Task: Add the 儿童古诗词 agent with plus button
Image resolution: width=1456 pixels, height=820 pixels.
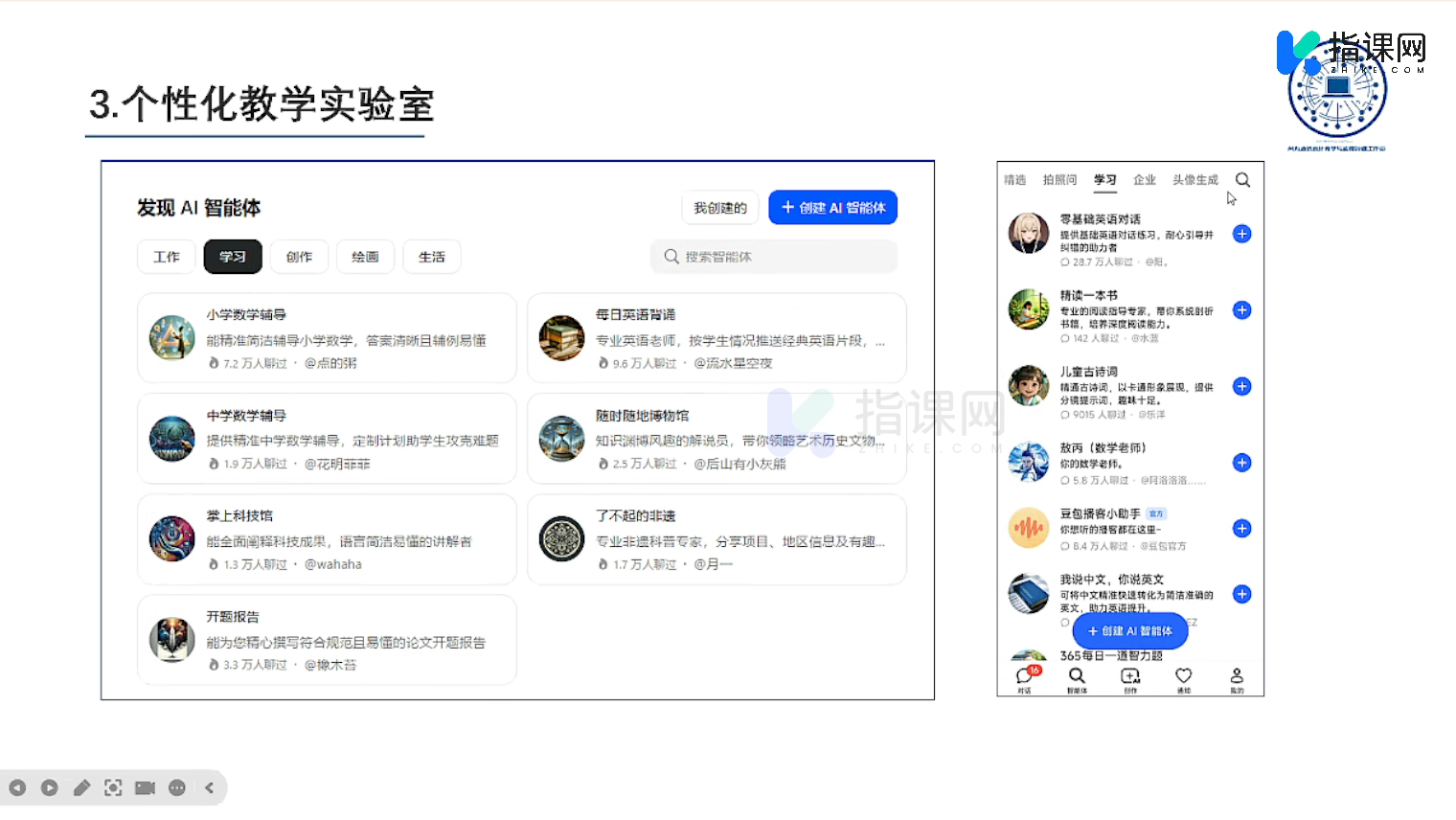Action: tap(1241, 386)
